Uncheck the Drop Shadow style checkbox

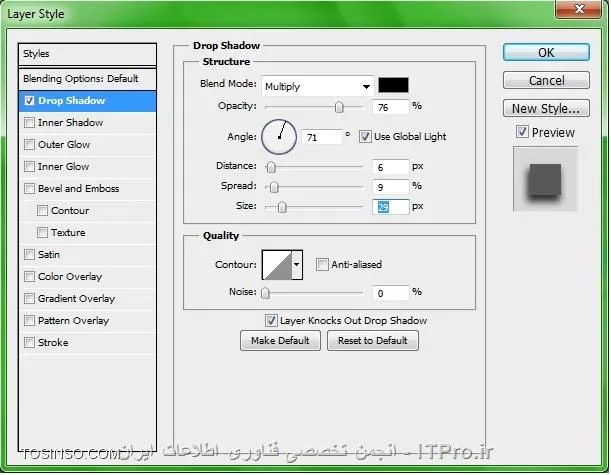29,101
